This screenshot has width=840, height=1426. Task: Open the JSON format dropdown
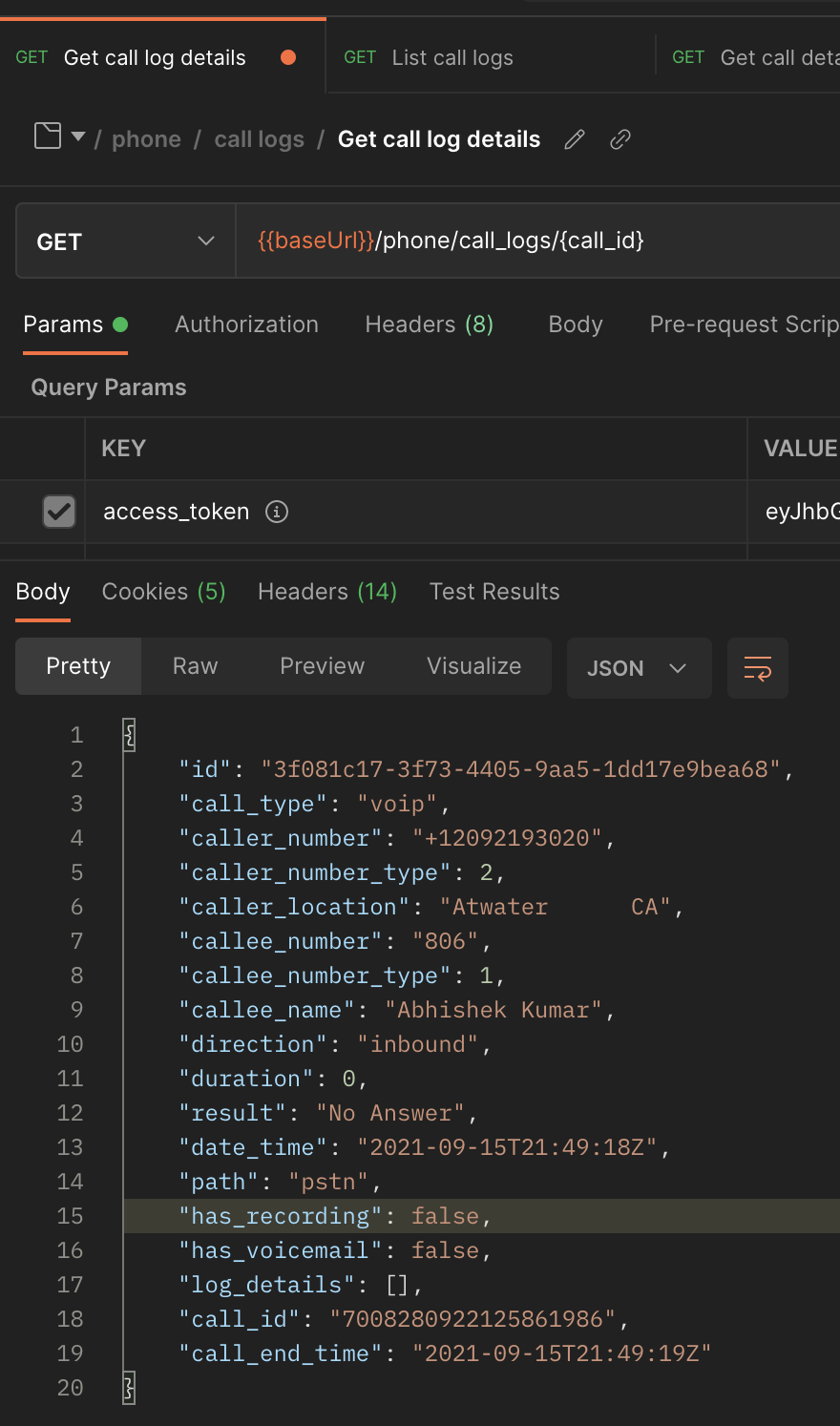pos(638,668)
